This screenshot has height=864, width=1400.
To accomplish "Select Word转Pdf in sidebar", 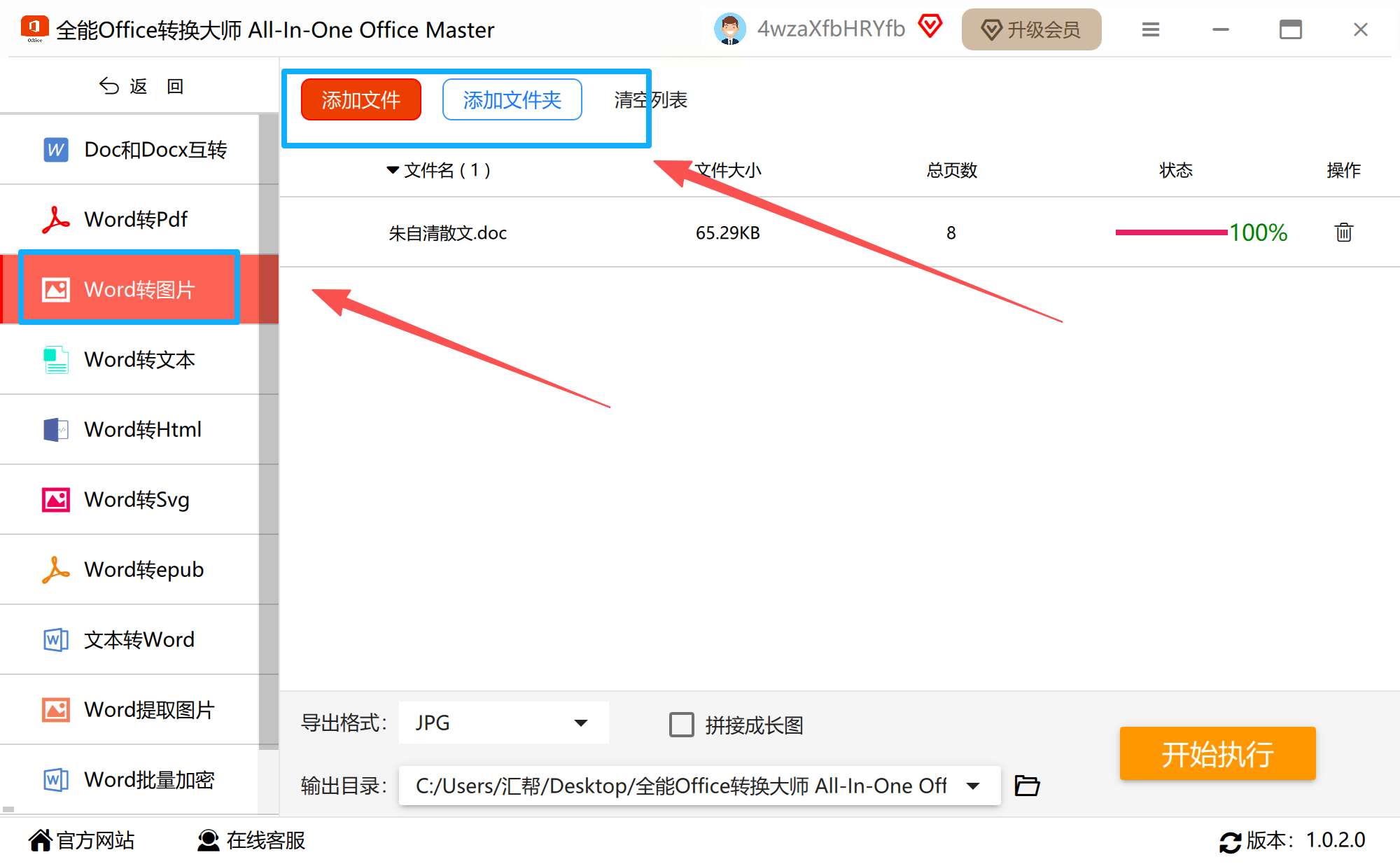I will [136, 219].
